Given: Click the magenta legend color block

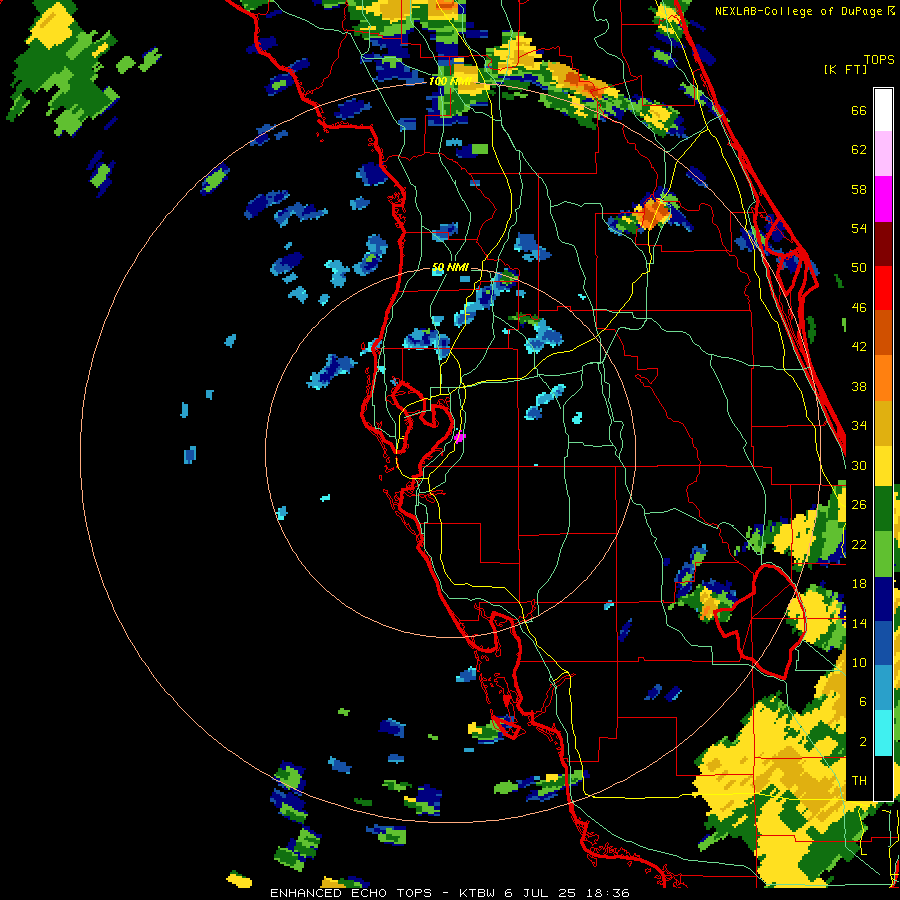Looking at the screenshot, I should (883, 199).
